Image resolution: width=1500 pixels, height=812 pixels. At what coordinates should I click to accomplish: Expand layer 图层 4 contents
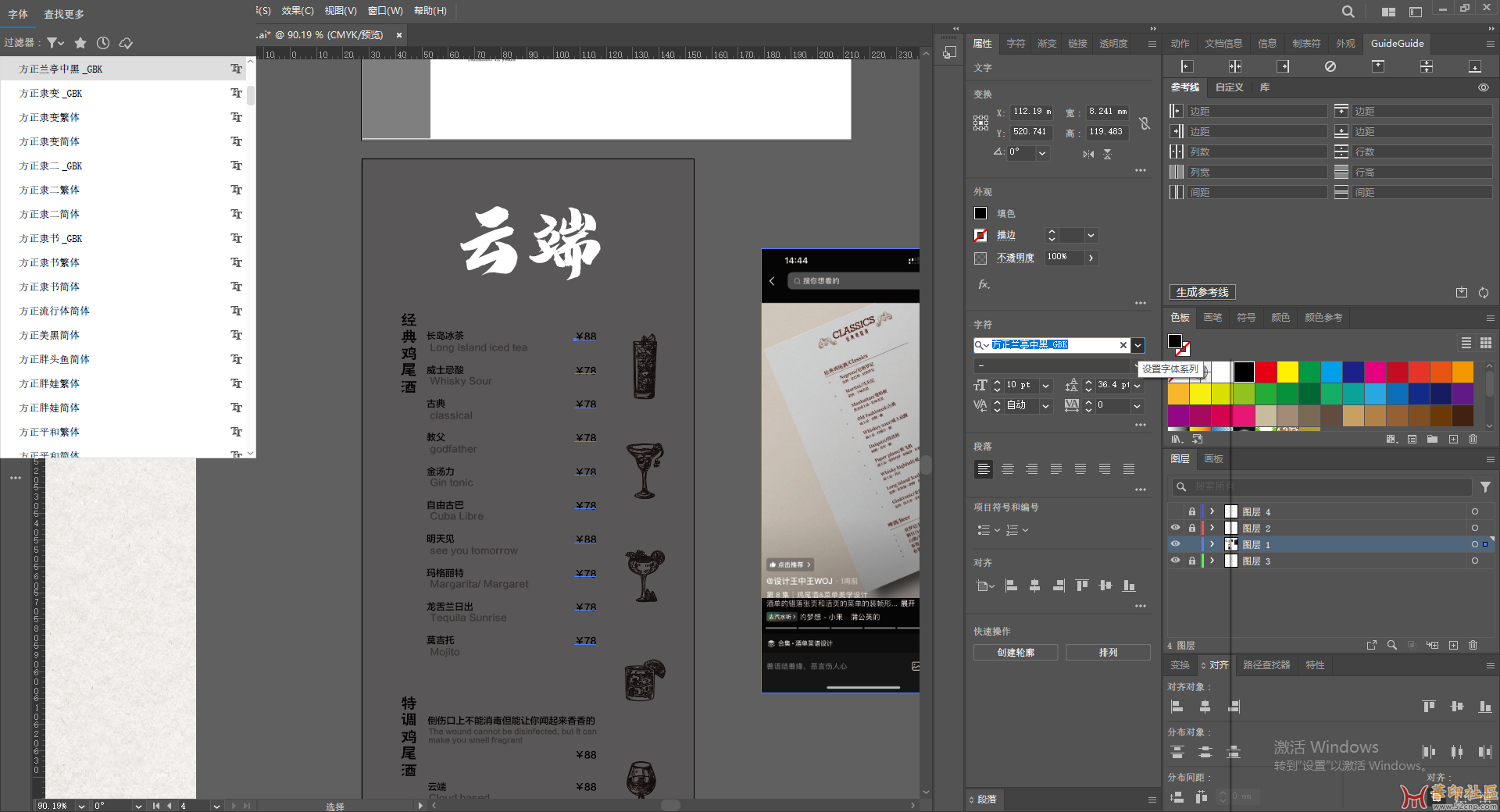[1212, 511]
